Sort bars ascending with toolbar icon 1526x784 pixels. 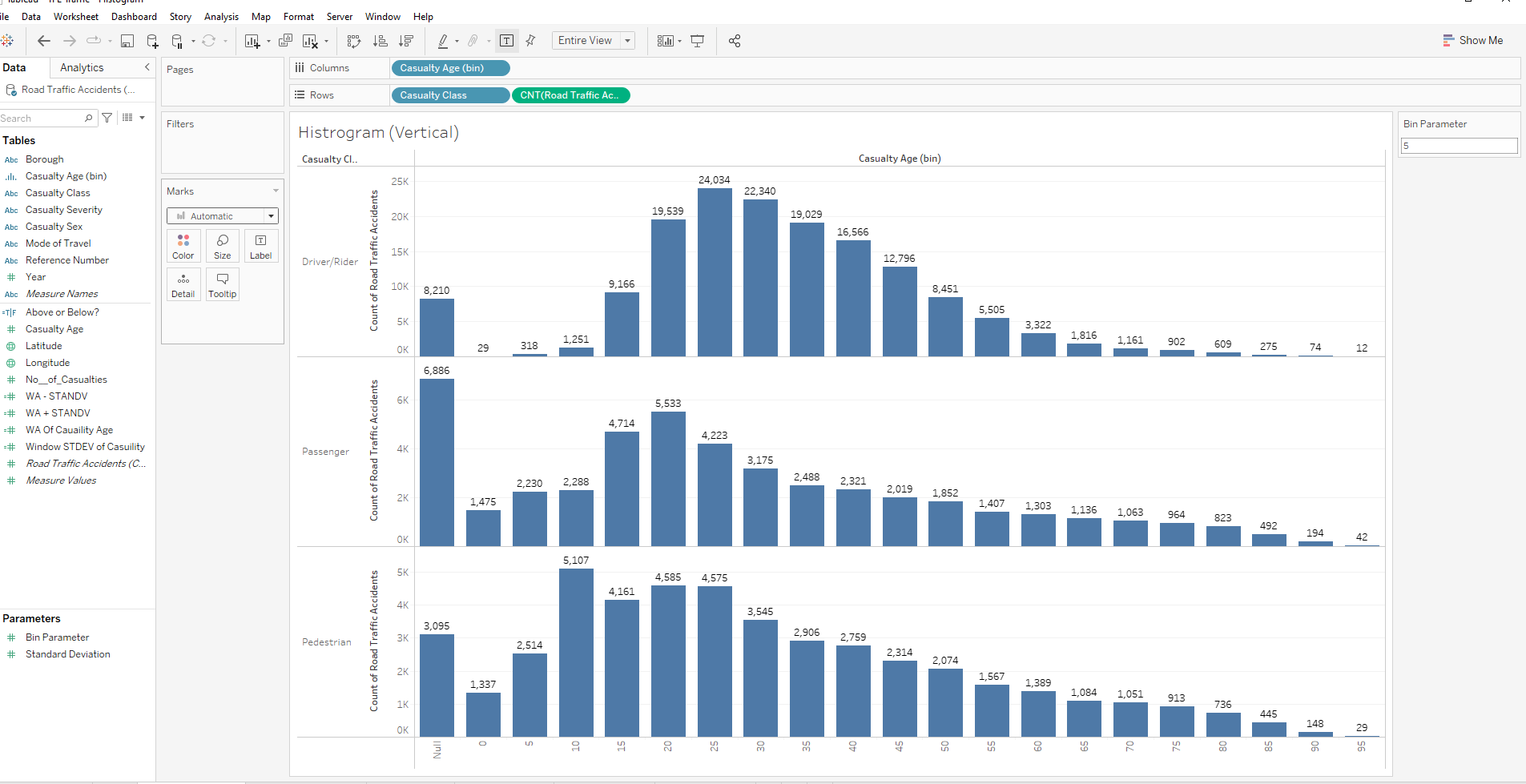[380, 41]
